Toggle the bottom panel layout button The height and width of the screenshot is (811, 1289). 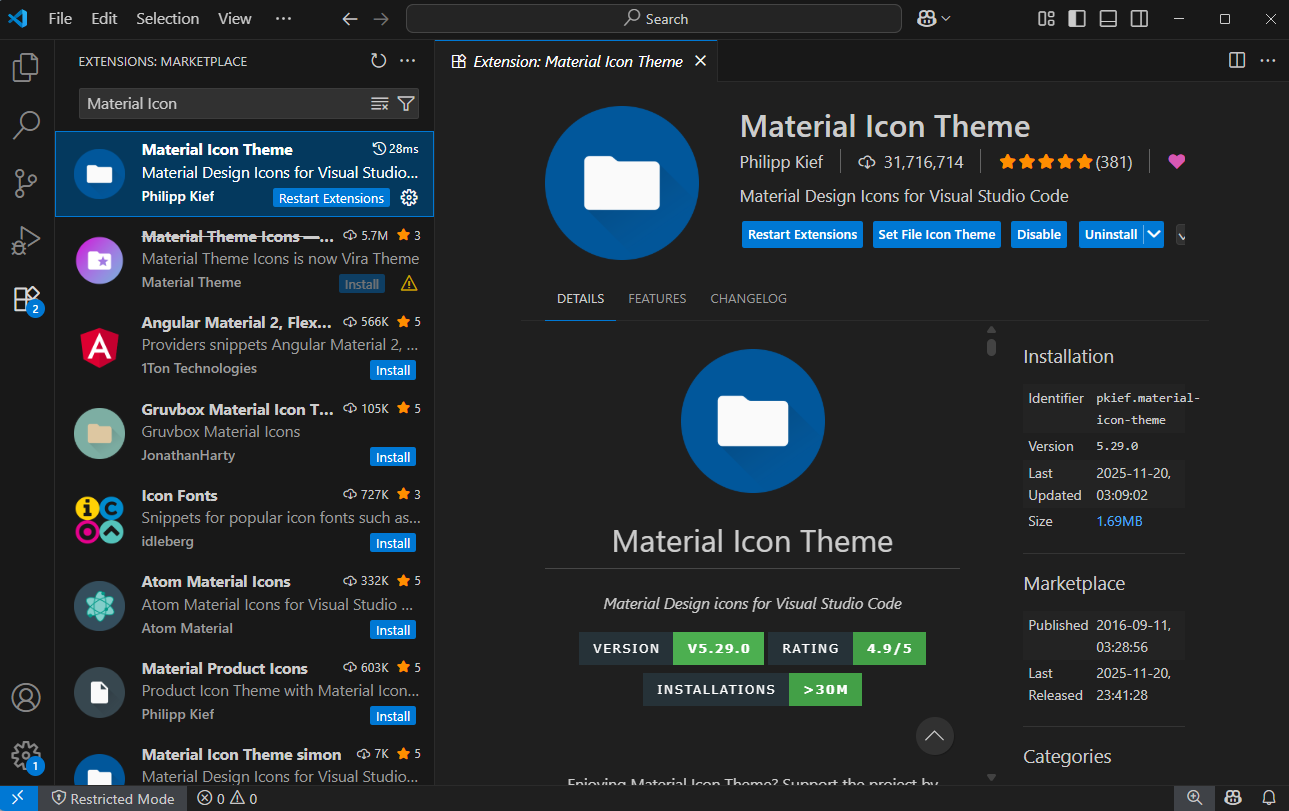click(x=1108, y=19)
